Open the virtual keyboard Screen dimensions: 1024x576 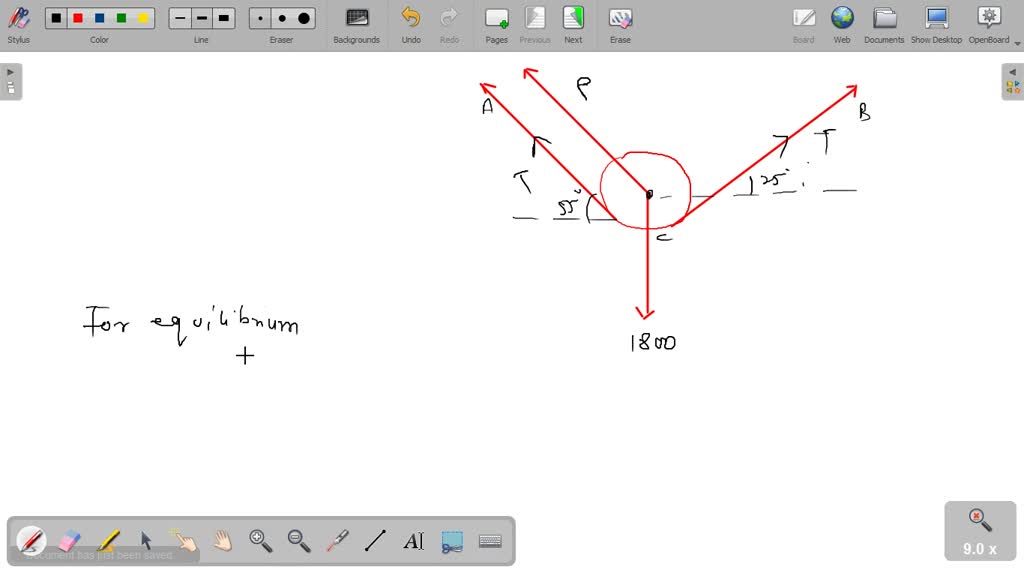(490, 541)
